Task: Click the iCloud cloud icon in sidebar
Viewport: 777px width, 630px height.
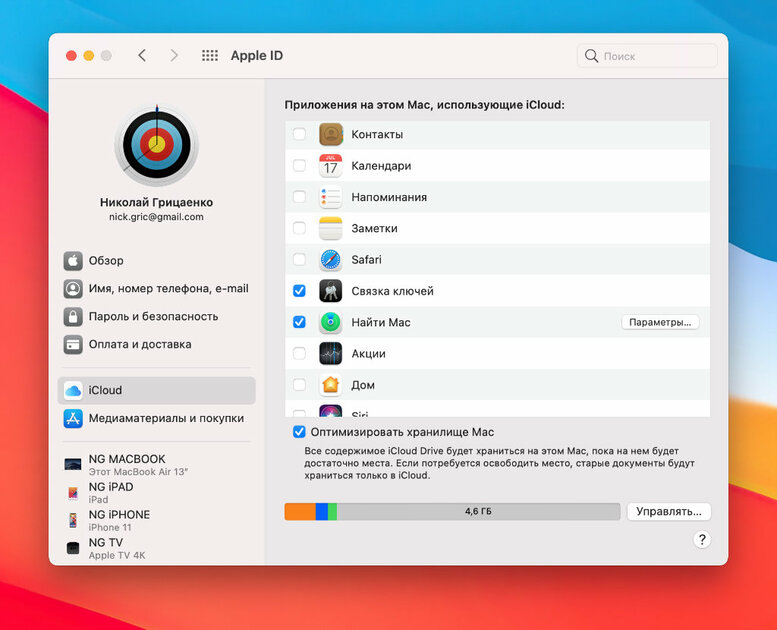Action: (x=73, y=391)
